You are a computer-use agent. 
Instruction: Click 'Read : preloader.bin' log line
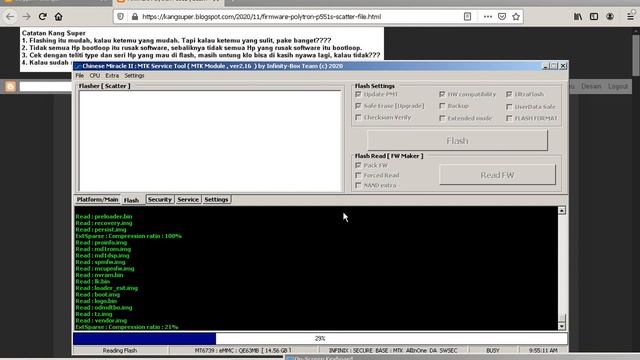click(x=104, y=216)
